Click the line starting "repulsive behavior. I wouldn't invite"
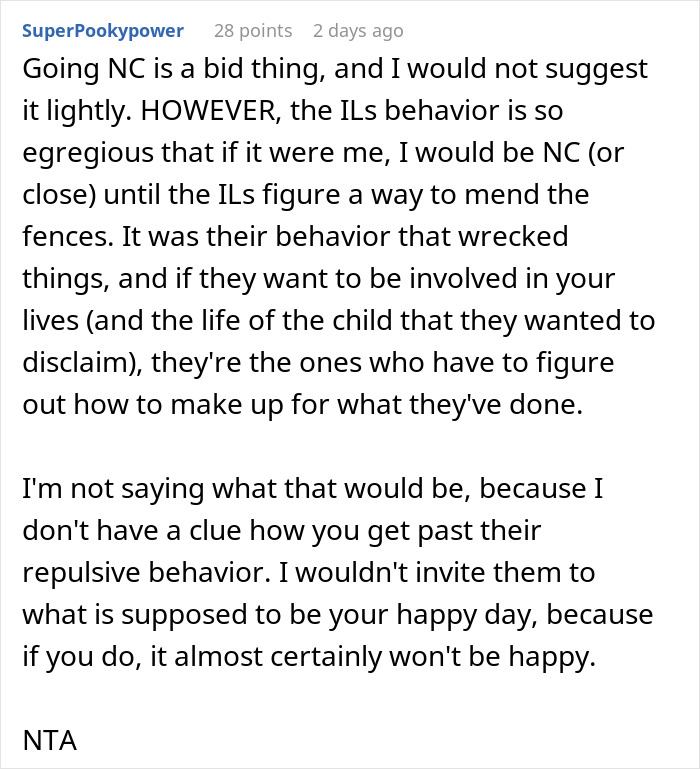Image resolution: width=700 pixels, height=769 pixels. 308,575
